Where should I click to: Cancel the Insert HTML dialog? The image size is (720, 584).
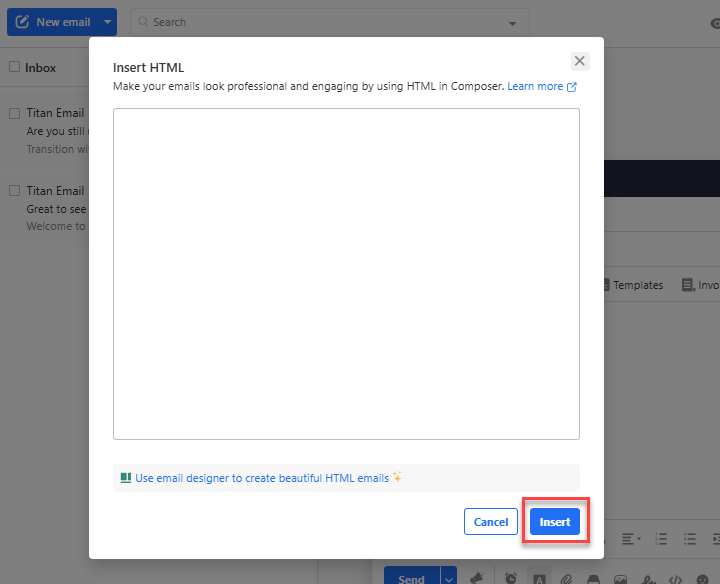(x=491, y=522)
